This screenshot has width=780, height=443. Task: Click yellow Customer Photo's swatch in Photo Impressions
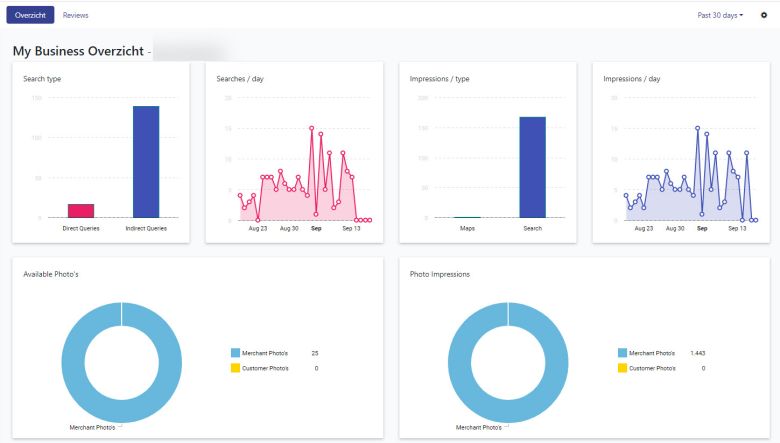[622, 368]
